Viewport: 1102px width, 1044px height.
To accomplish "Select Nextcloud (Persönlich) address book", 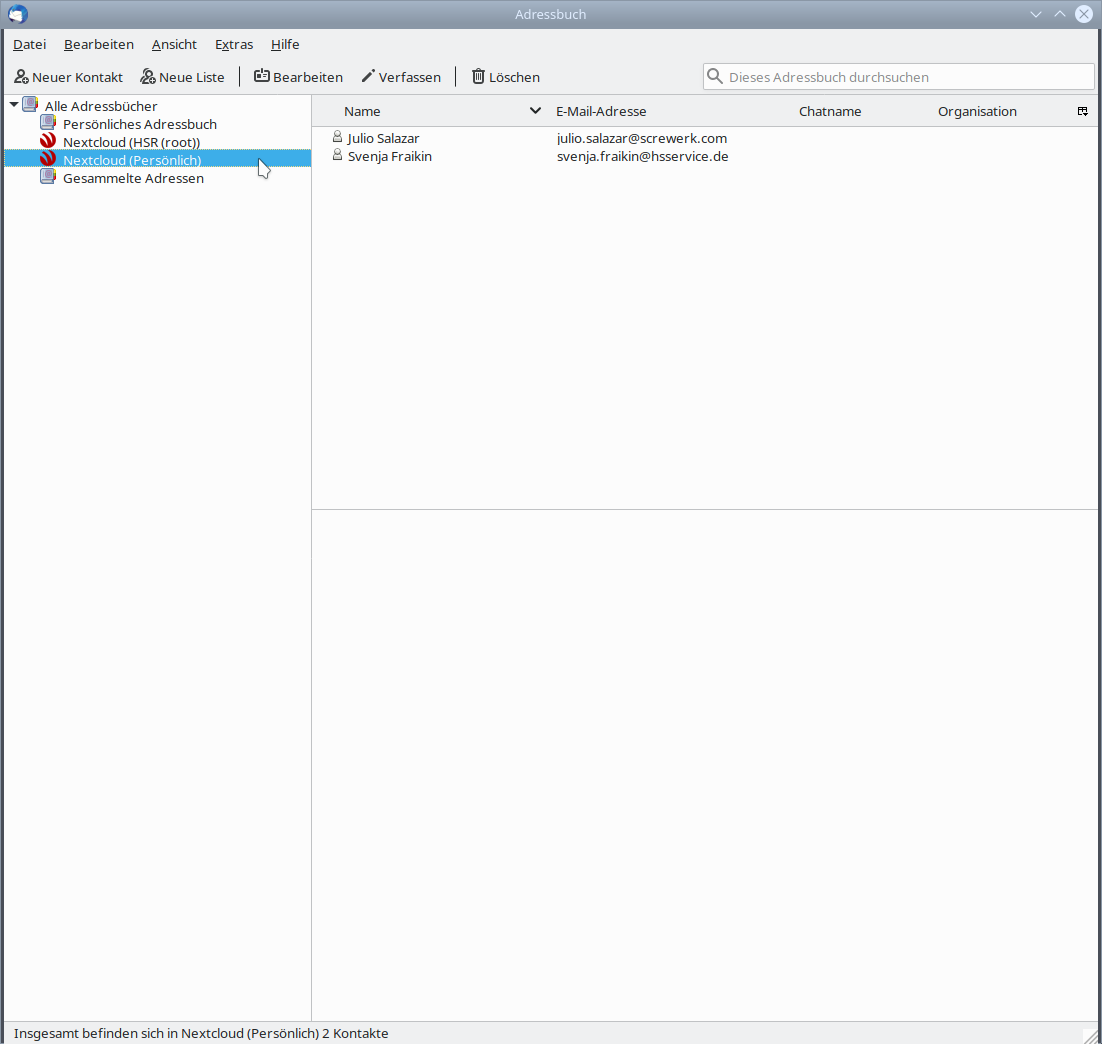I will point(132,160).
